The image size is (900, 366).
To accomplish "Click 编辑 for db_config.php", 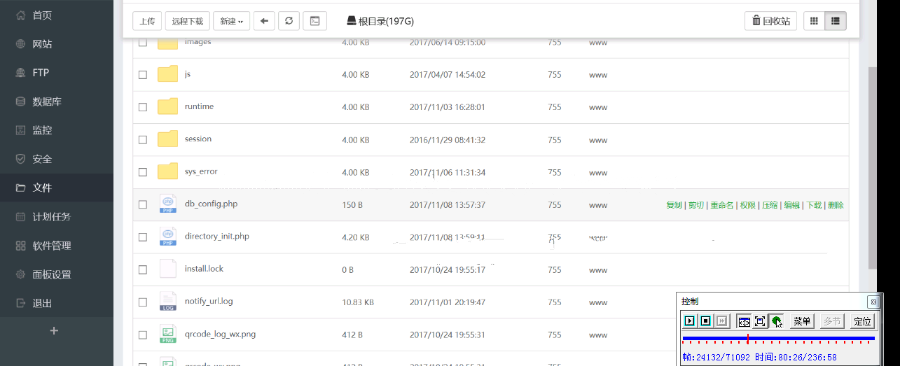I will 792,205.
